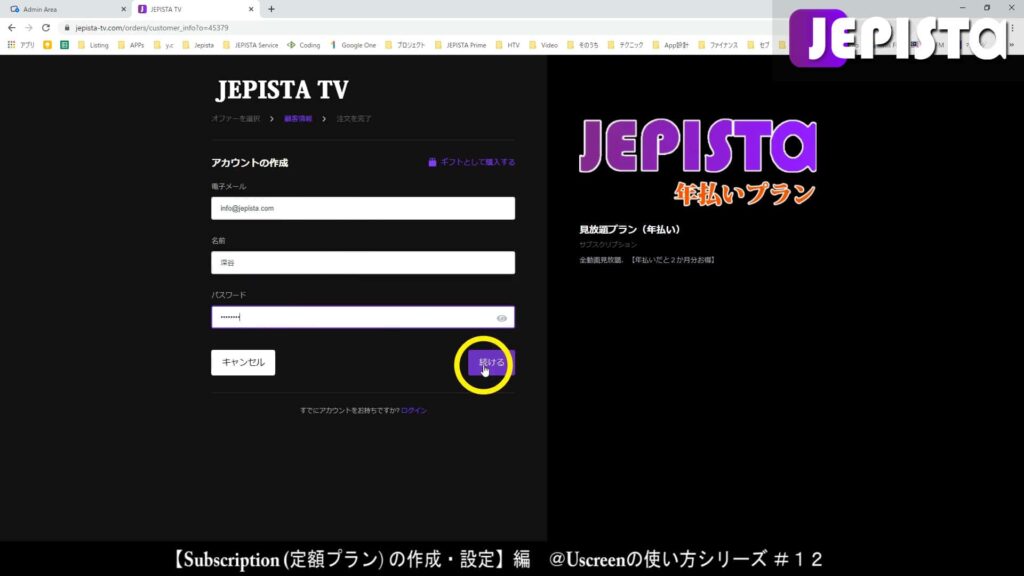Open the Jepista bookmark folder
This screenshot has width=1024, height=576.
point(198,45)
